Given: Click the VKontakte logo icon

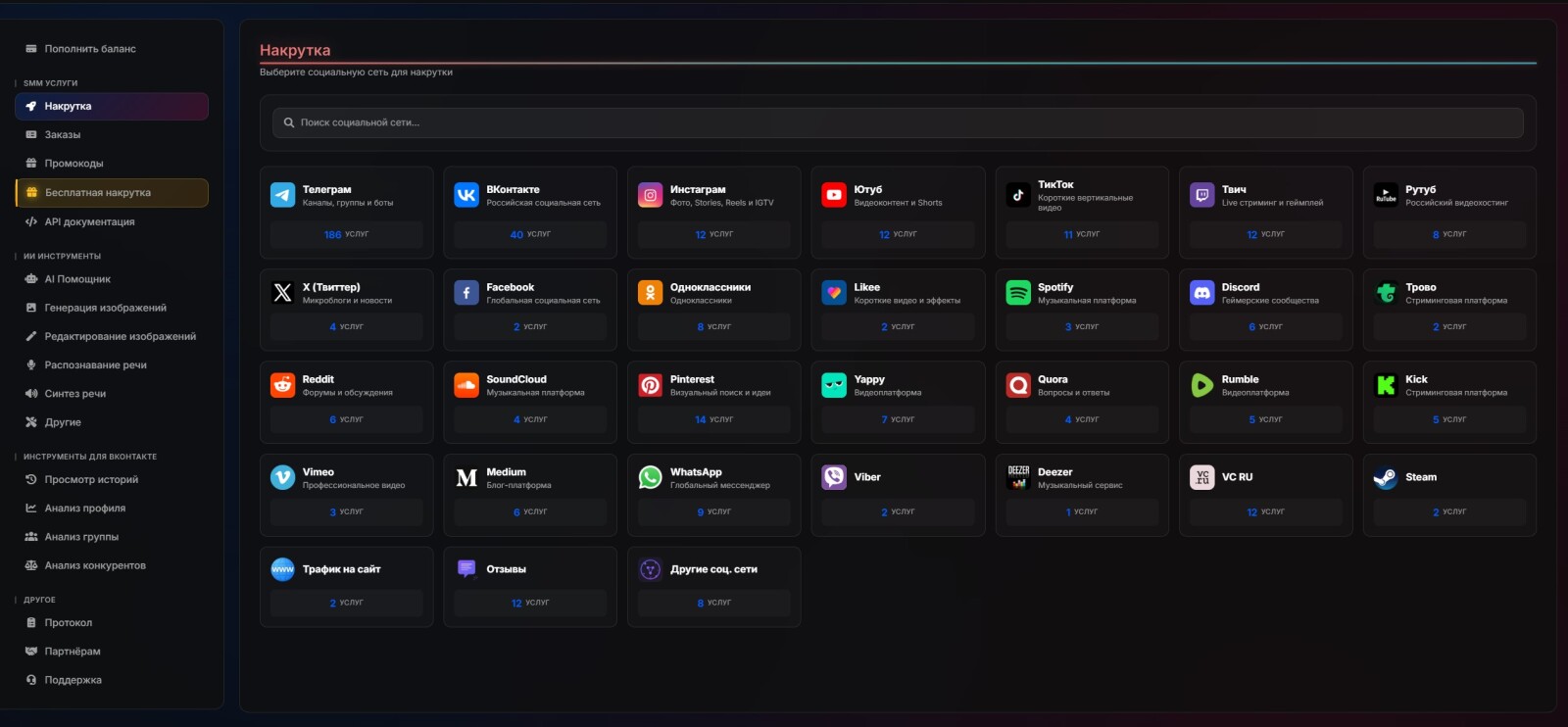Looking at the screenshot, I should pyautogui.click(x=466, y=195).
